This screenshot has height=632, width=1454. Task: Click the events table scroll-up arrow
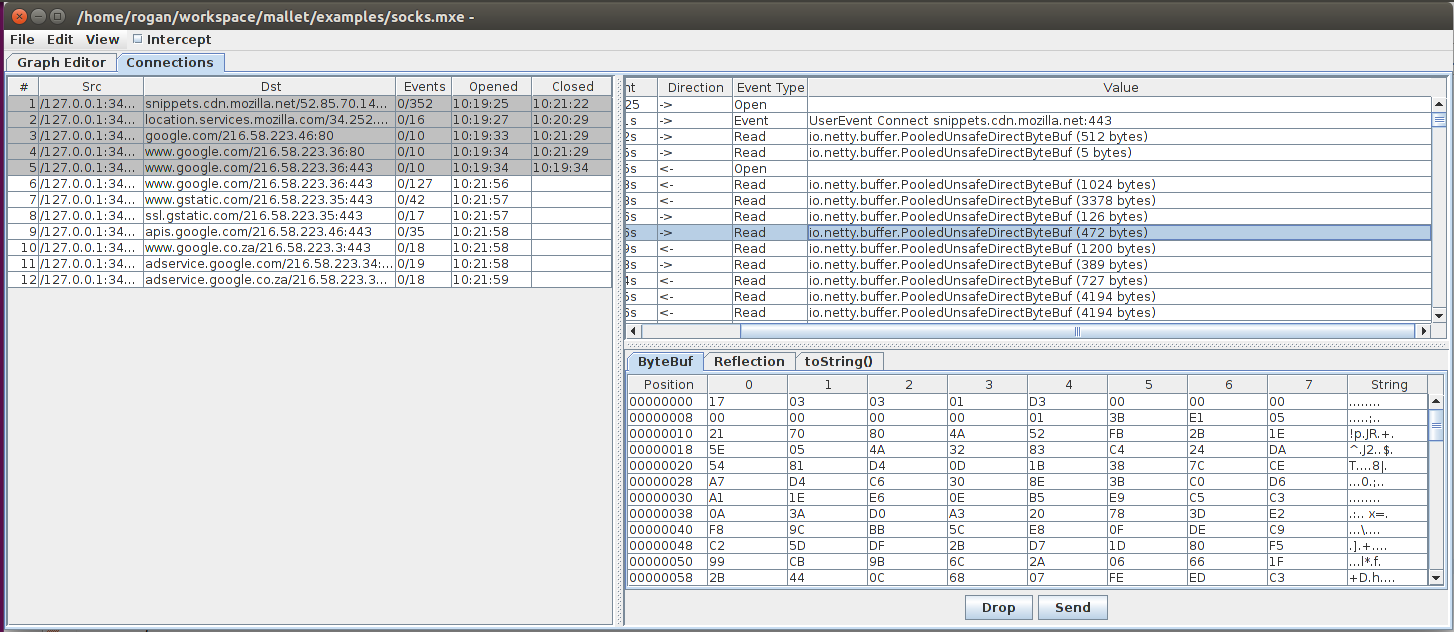(1439, 104)
